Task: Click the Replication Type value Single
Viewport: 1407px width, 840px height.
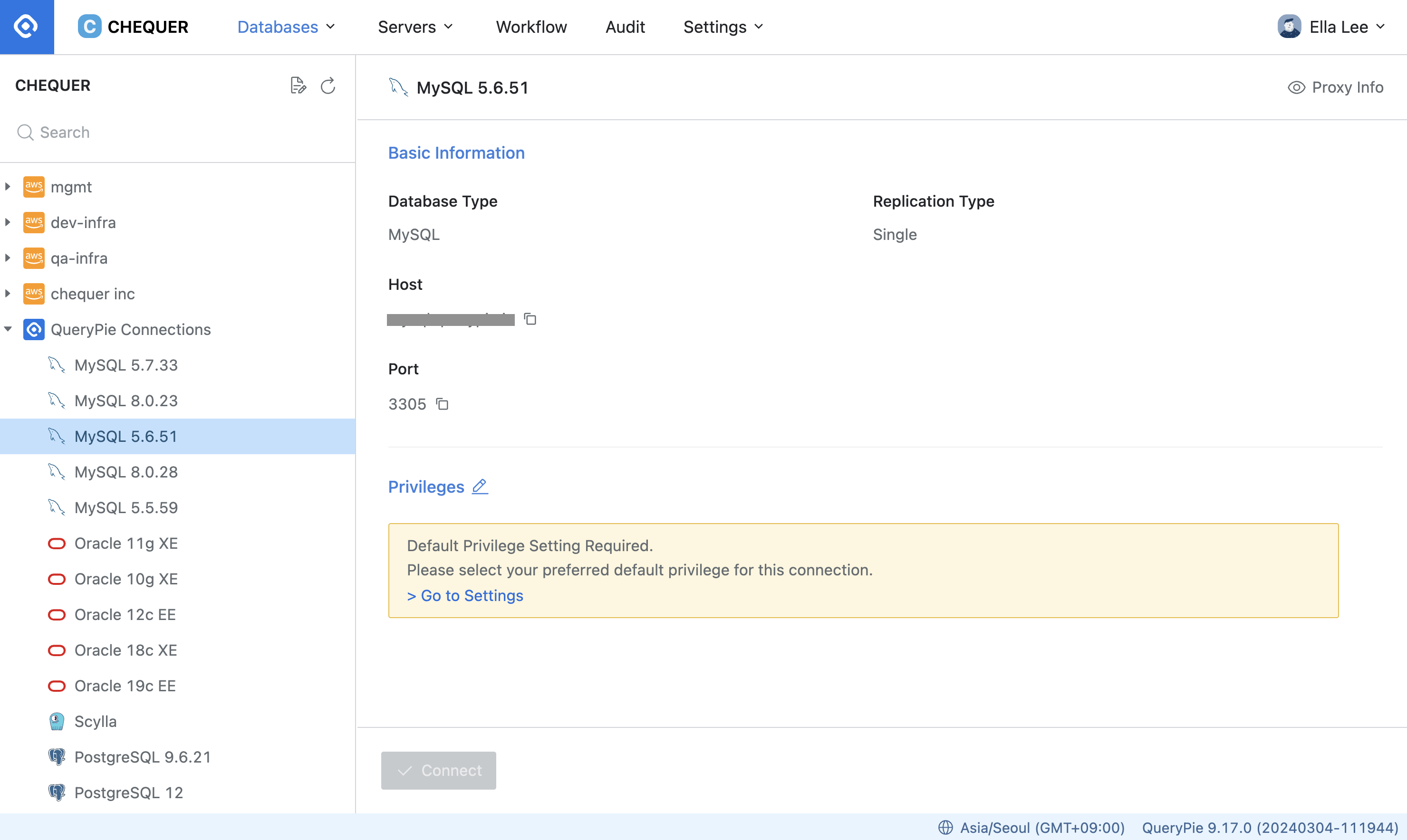Action: coord(895,234)
